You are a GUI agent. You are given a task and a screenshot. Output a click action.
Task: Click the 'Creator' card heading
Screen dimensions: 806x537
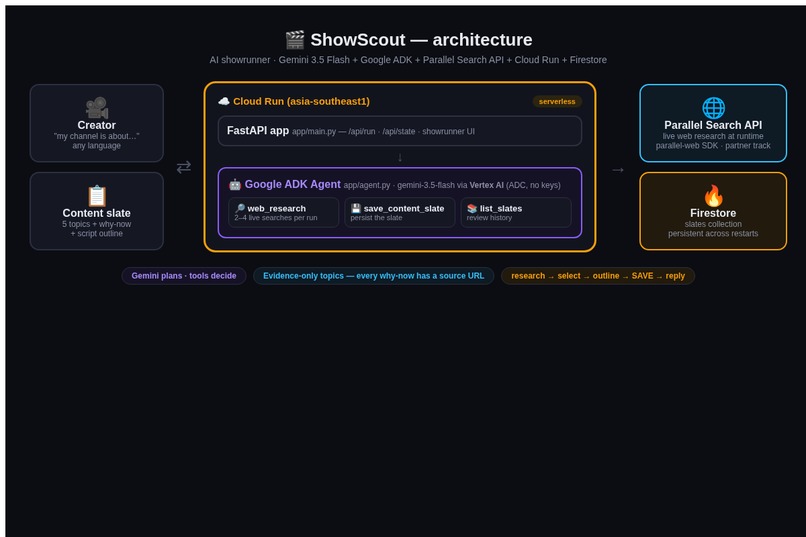[x=97, y=125]
